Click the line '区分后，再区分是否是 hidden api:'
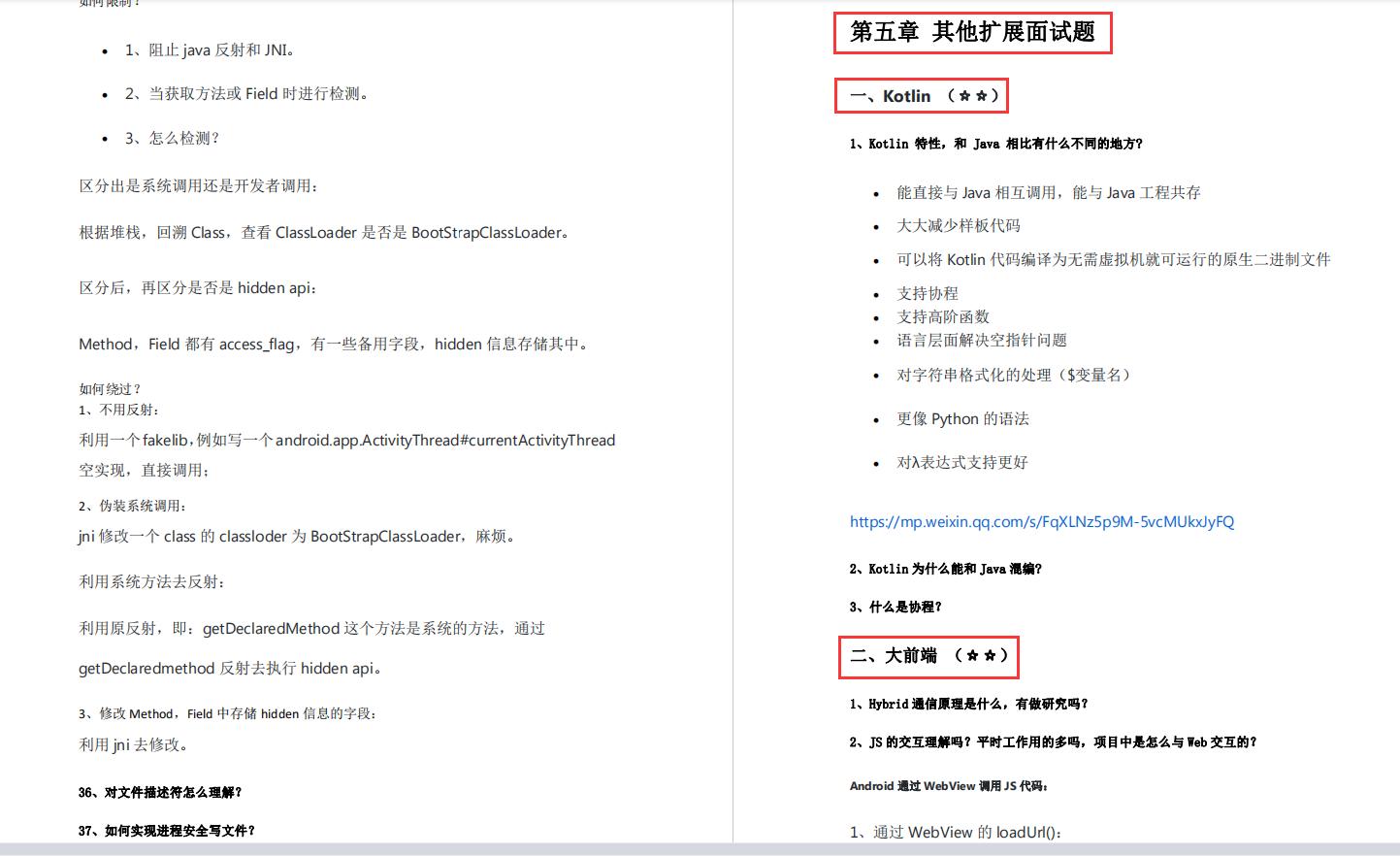1400x856 pixels. [x=198, y=288]
